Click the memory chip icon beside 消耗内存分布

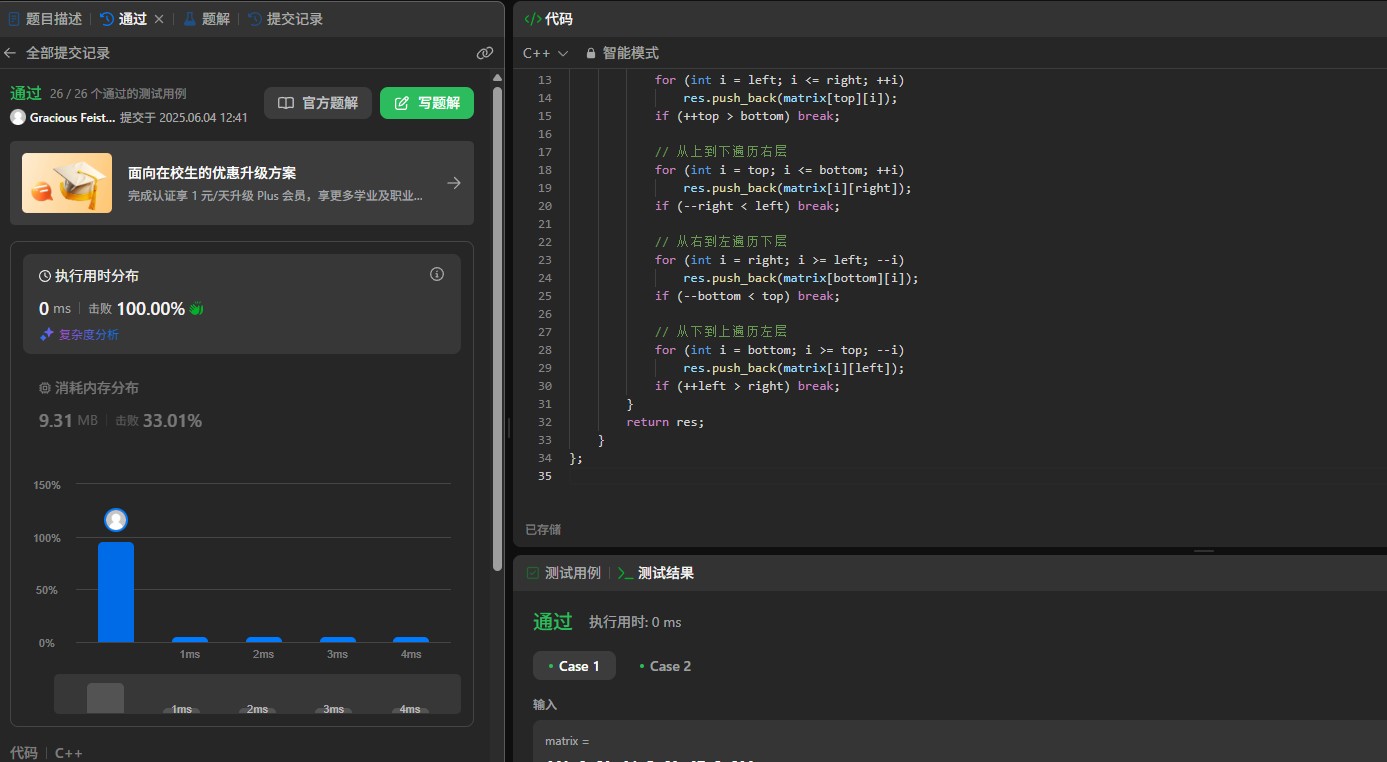(x=45, y=388)
